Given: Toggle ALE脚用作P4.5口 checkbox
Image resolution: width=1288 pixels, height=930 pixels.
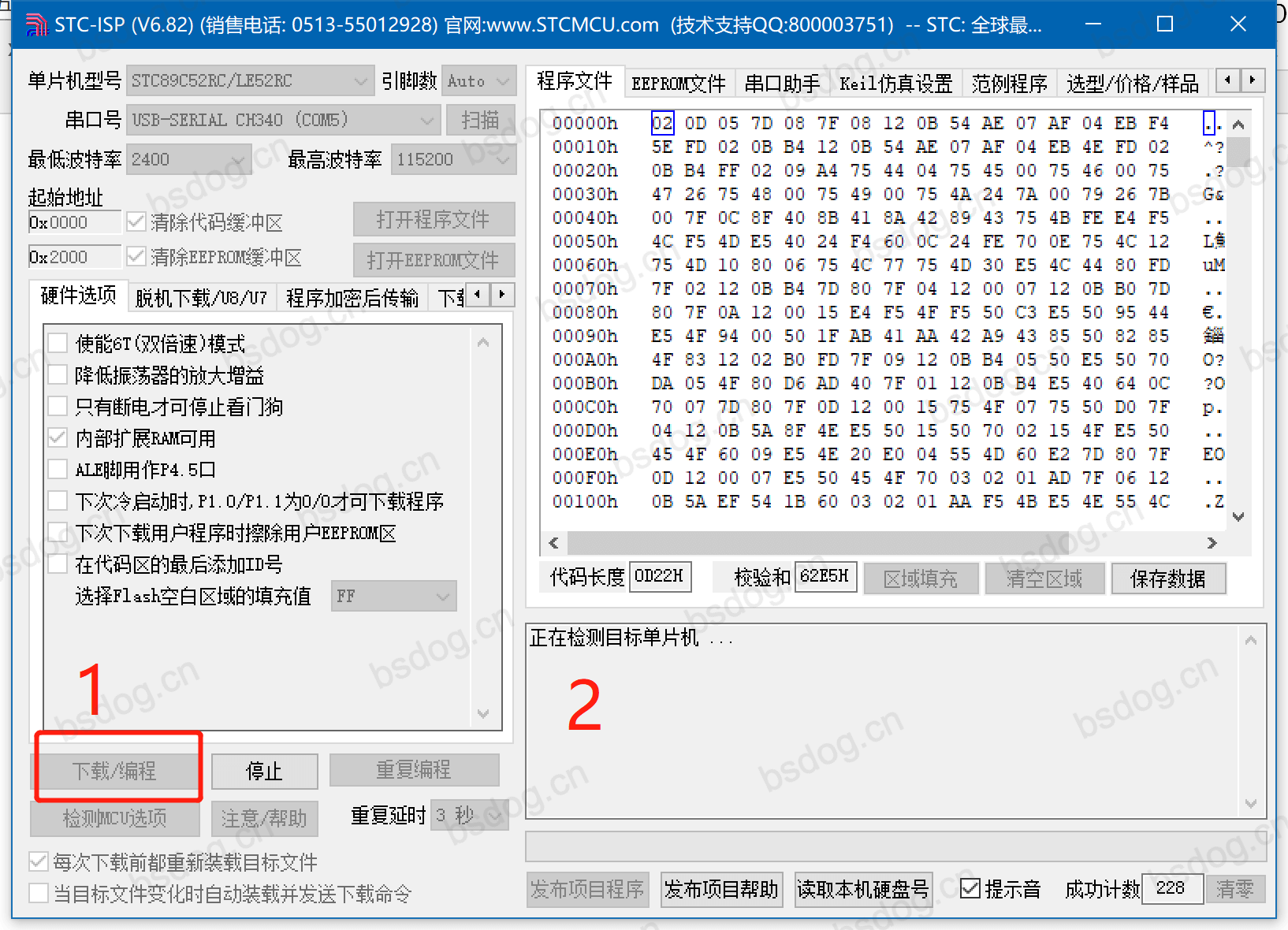Looking at the screenshot, I should [58, 470].
